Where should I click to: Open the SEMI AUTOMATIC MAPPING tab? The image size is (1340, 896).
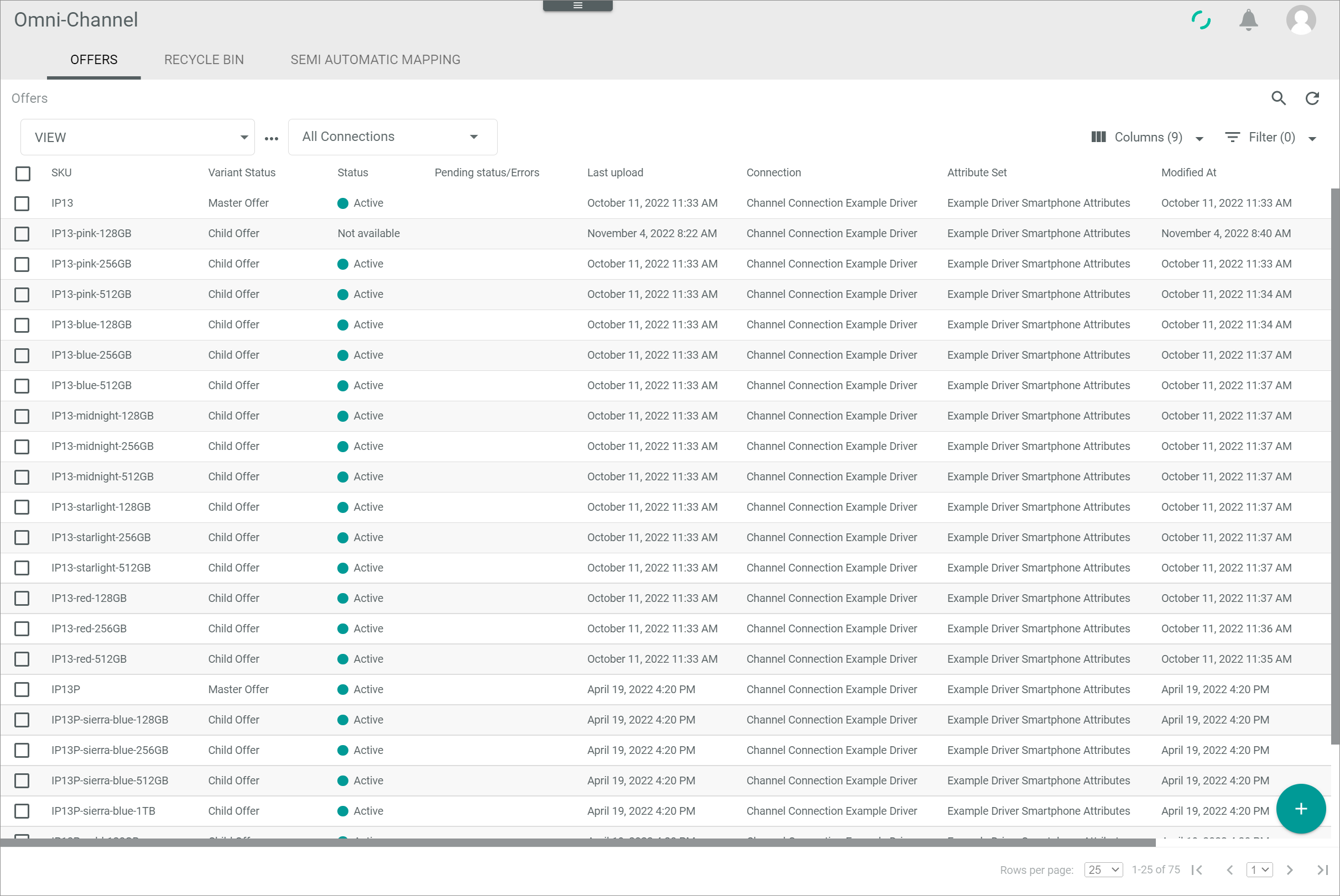[375, 60]
